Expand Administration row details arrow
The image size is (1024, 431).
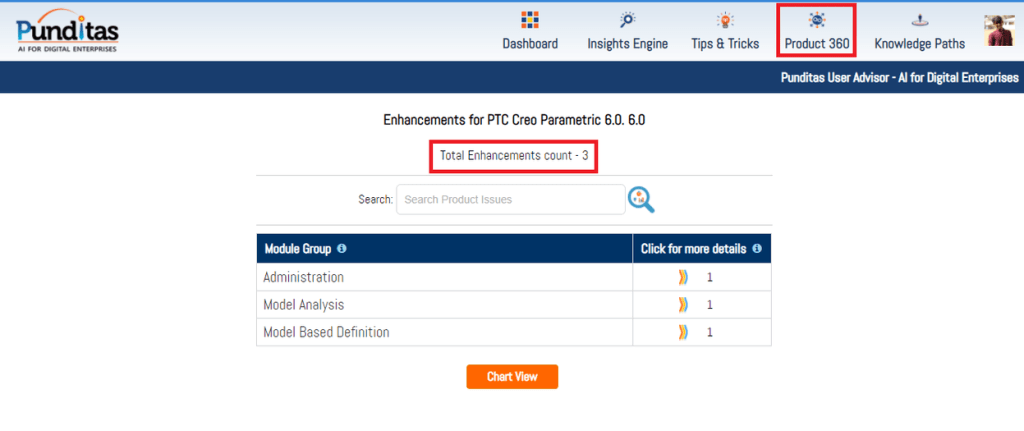click(x=684, y=277)
